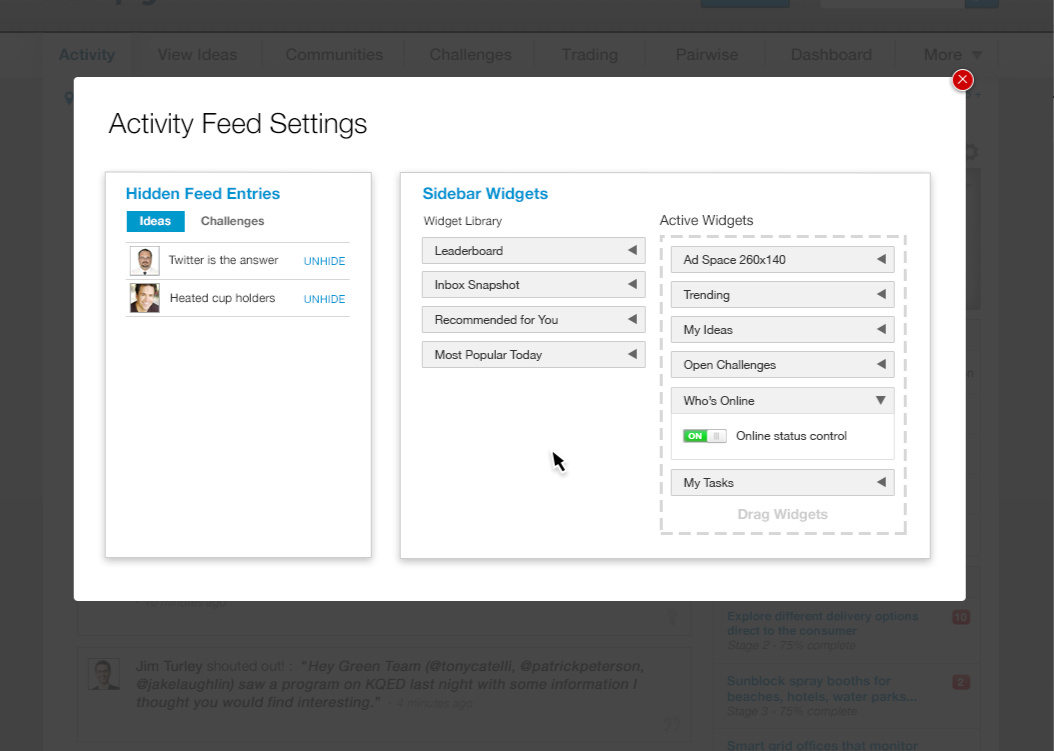Click the Open Challenges arrow icon
1054x751 pixels.
(881, 365)
